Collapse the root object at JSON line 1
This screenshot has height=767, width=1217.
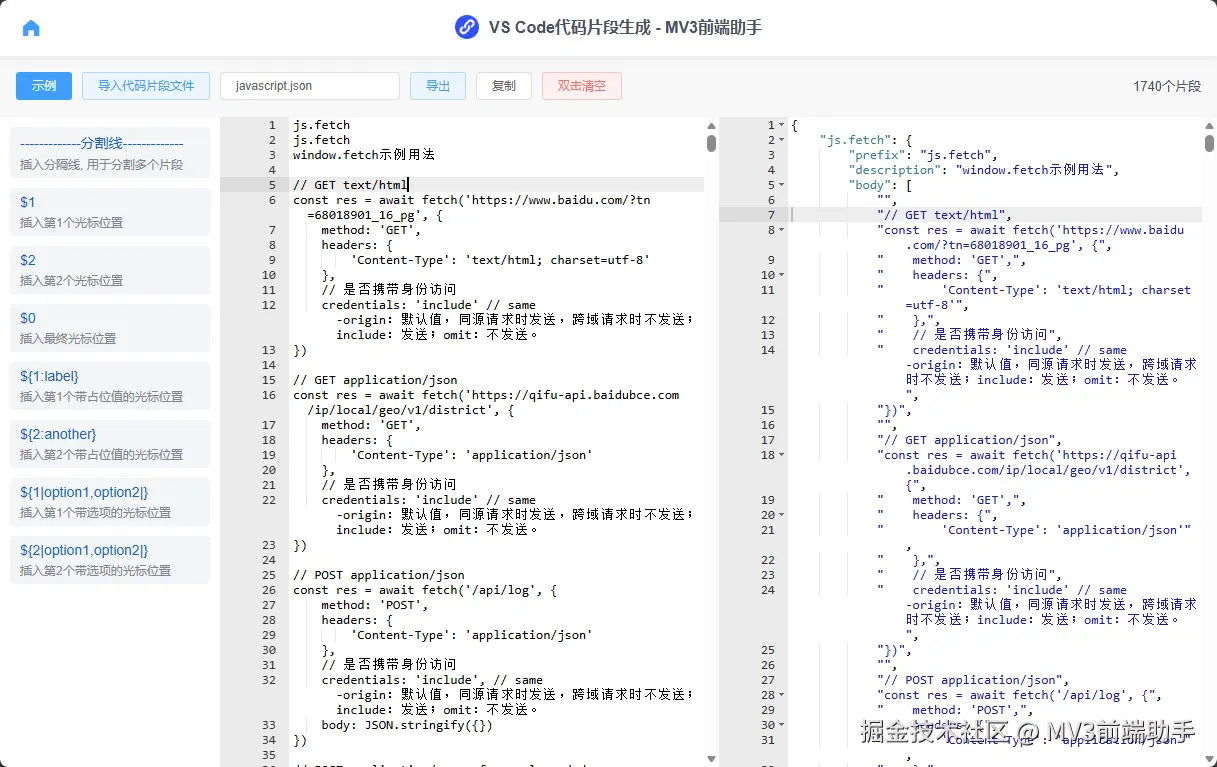782,126
